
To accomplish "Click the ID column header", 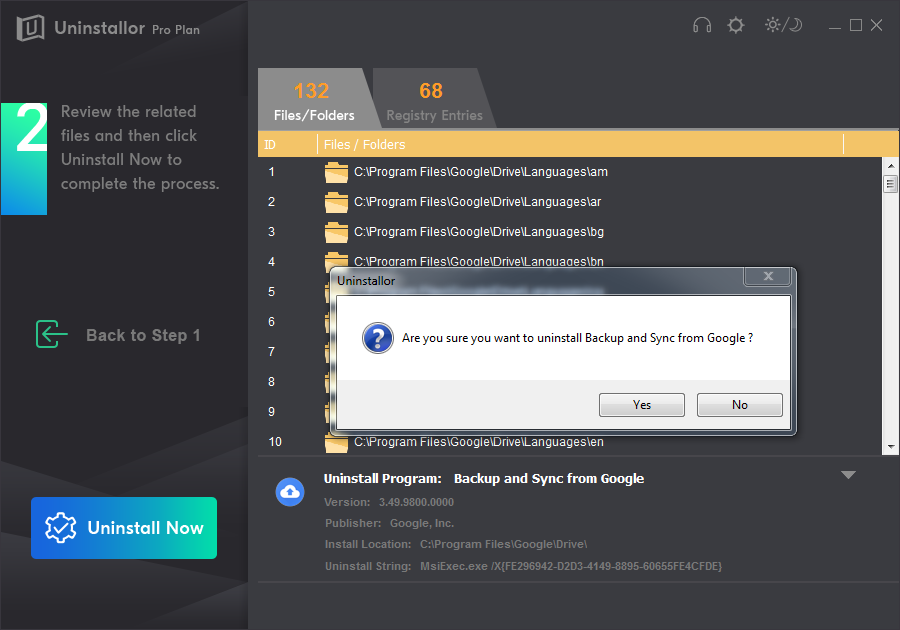I will [x=288, y=145].
